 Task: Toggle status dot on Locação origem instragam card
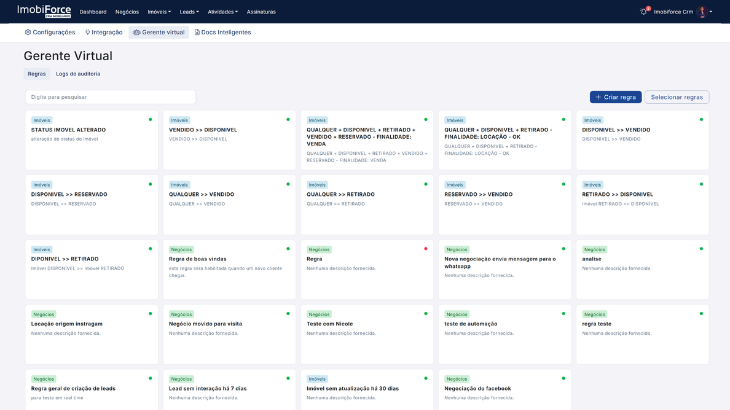(150, 314)
